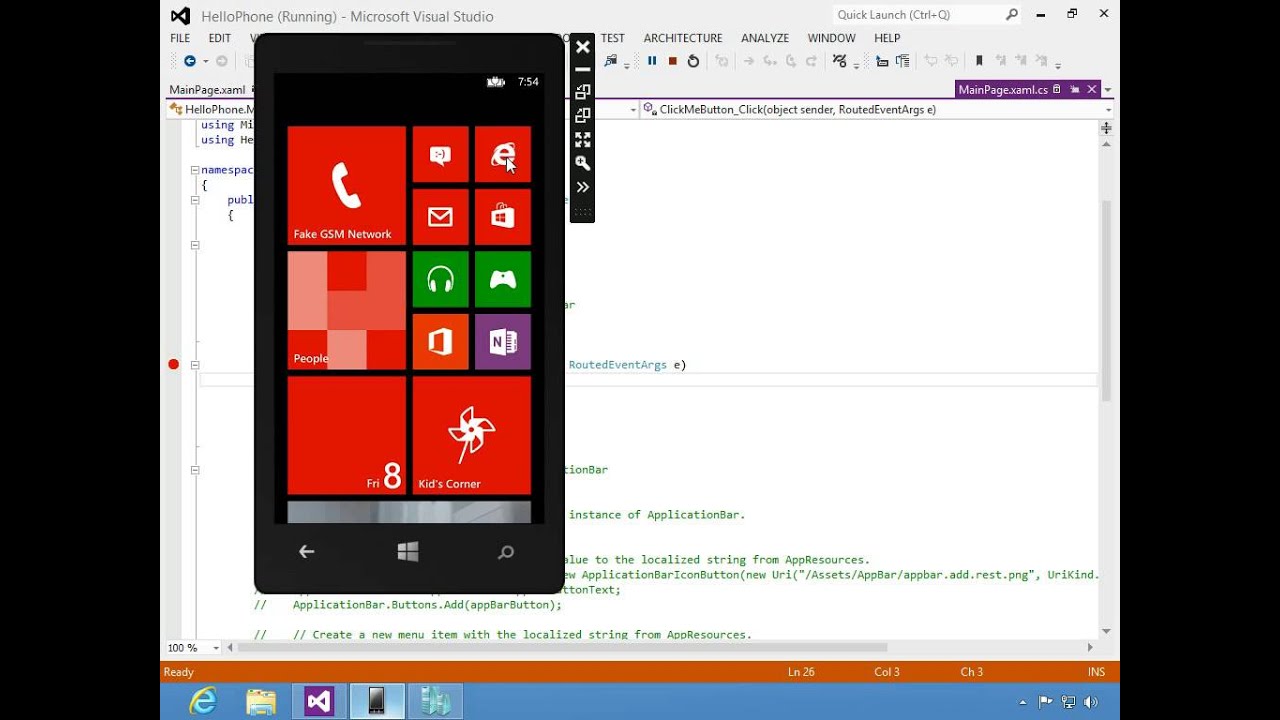The image size is (1280, 720).
Task: Open the Xbox Games tile
Action: pos(502,279)
